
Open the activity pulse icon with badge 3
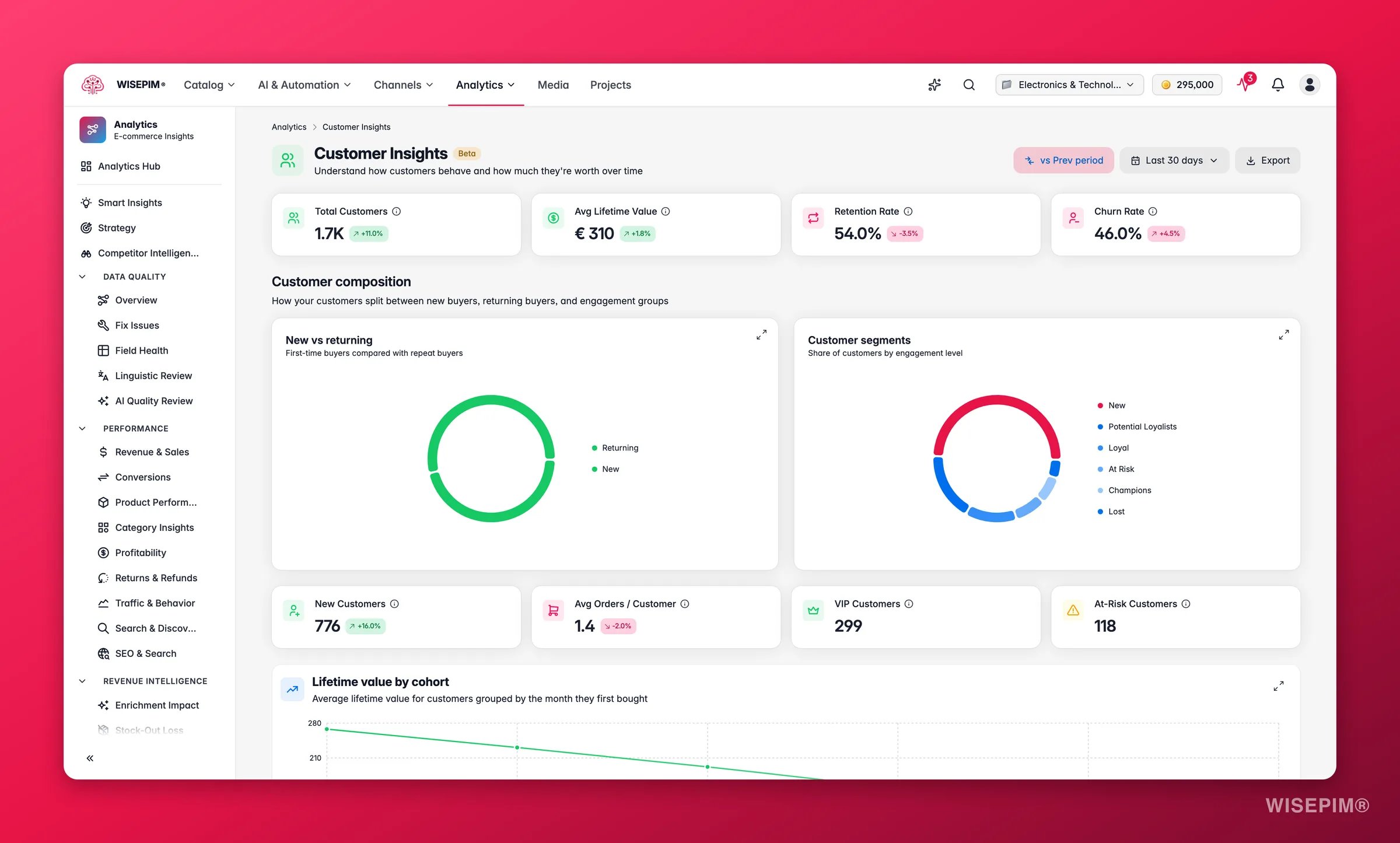[x=1245, y=85]
